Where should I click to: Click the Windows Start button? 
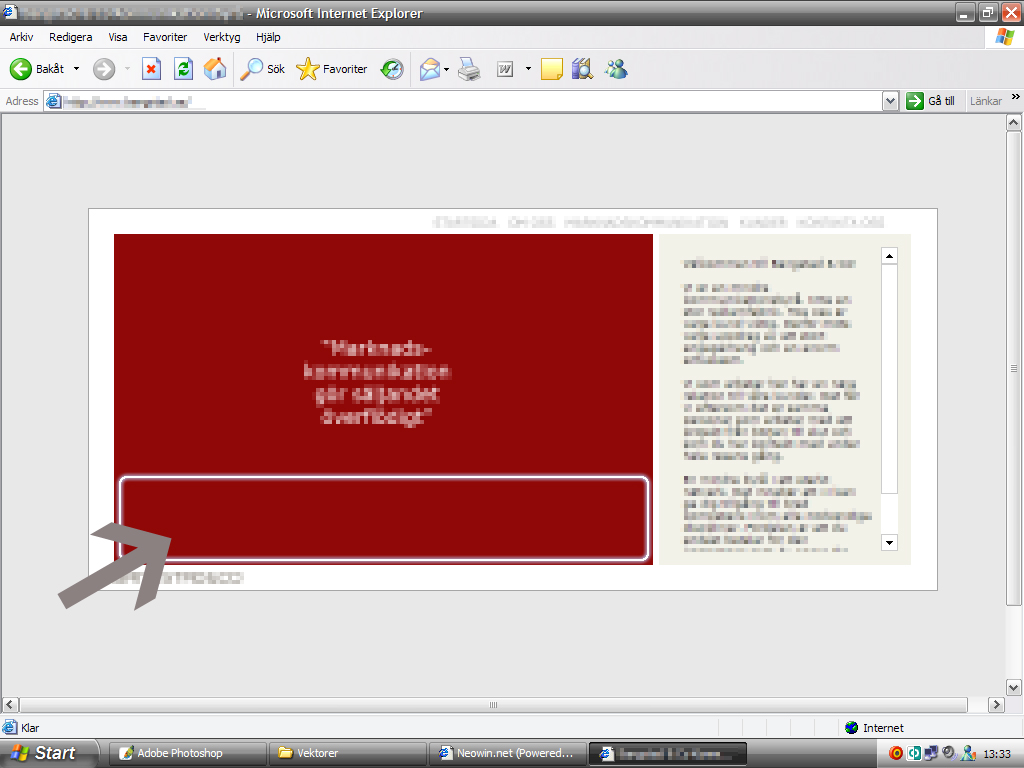coord(48,753)
